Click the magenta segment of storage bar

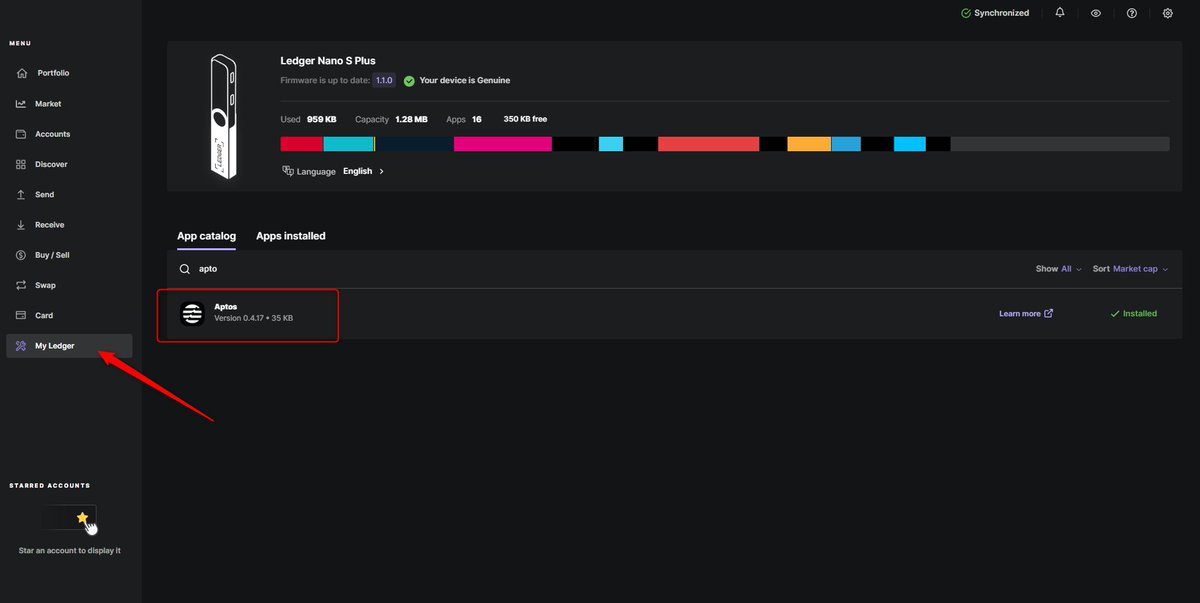(x=503, y=144)
